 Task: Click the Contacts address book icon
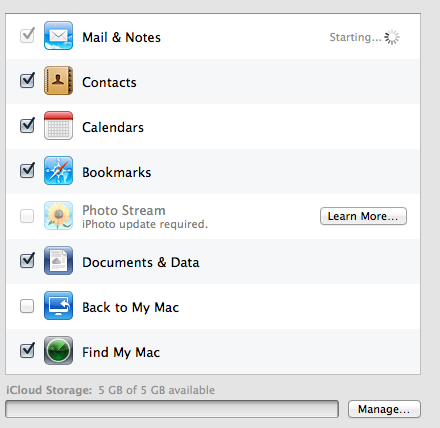pos(58,81)
